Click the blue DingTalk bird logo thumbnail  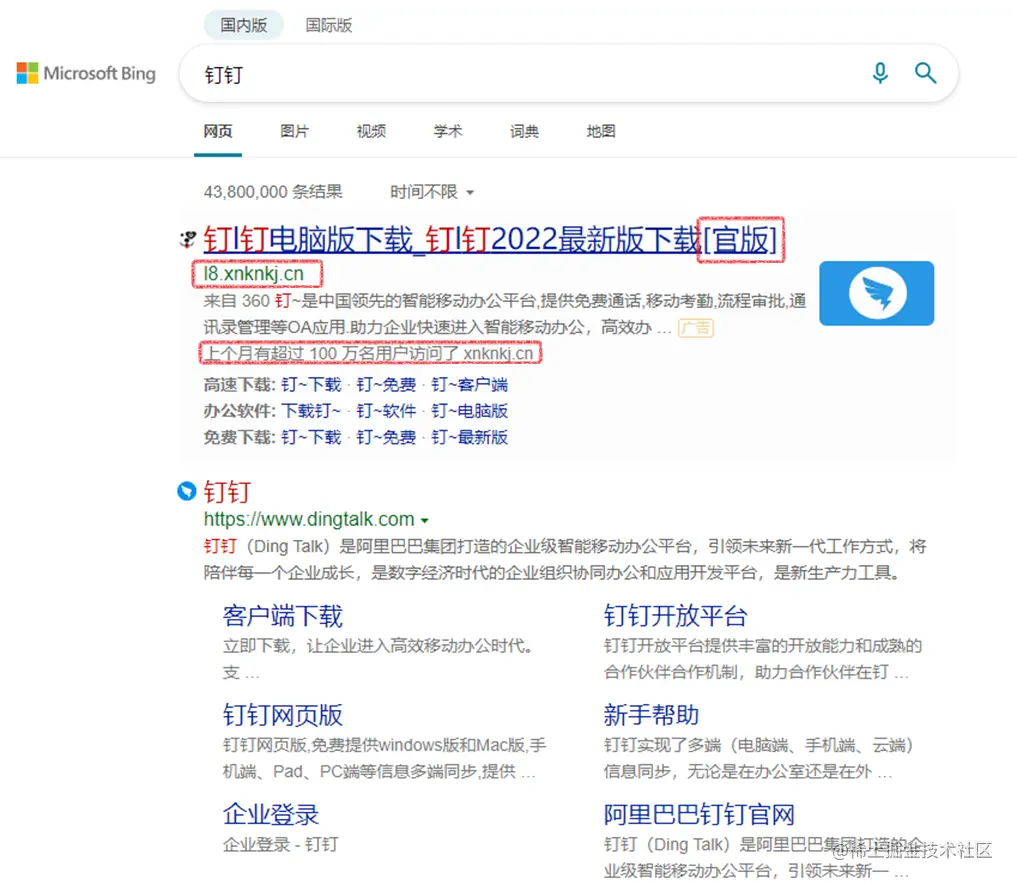click(x=876, y=293)
